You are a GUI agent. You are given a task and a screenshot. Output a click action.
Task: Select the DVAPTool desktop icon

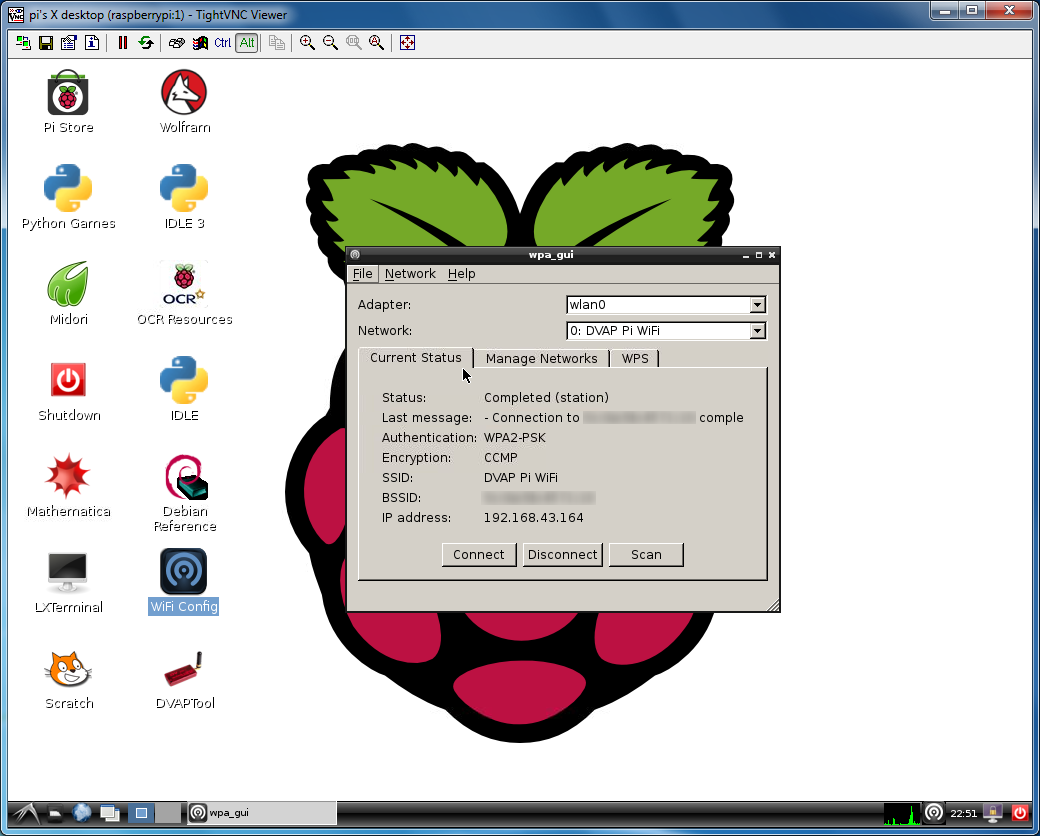pos(184,678)
